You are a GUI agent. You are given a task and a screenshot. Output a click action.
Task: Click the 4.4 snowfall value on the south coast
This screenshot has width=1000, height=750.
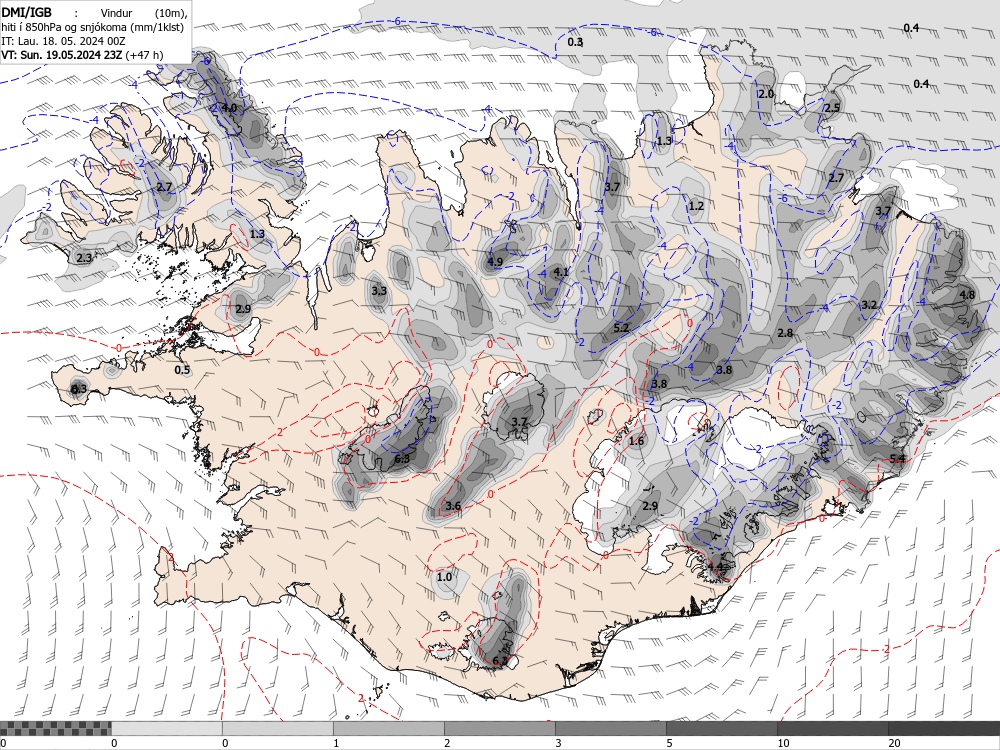pos(716,565)
